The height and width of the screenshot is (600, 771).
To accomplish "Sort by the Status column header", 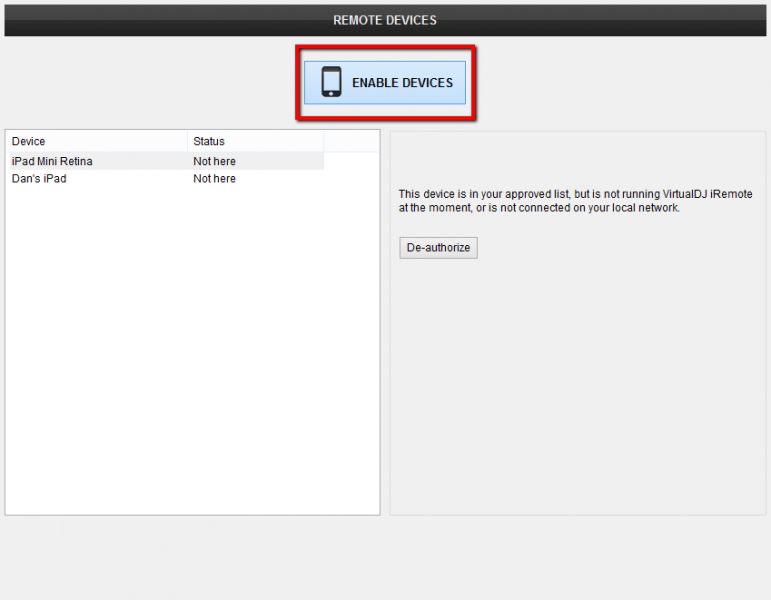I will 255,142.
